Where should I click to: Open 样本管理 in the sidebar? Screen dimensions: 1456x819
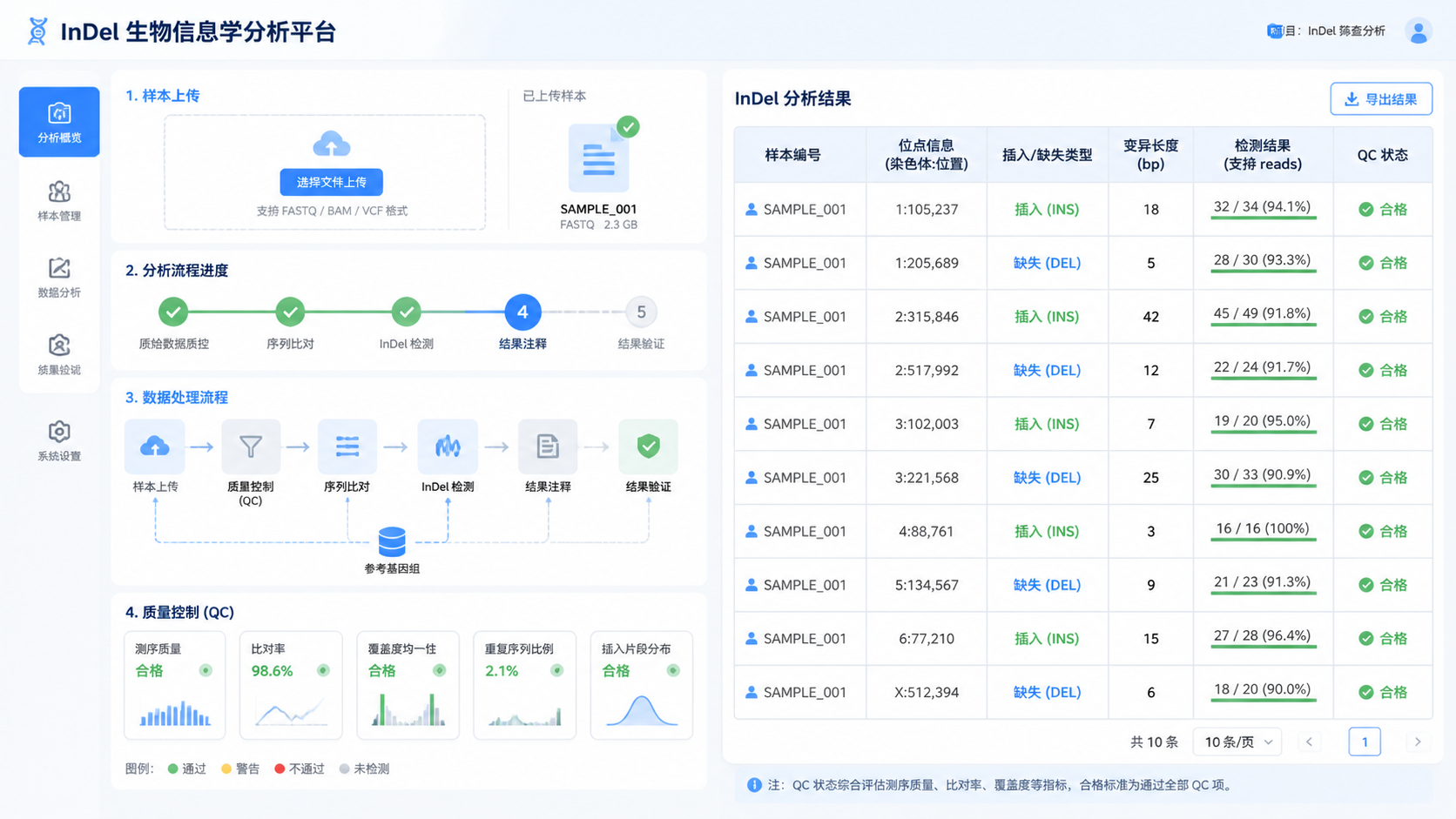59,200
